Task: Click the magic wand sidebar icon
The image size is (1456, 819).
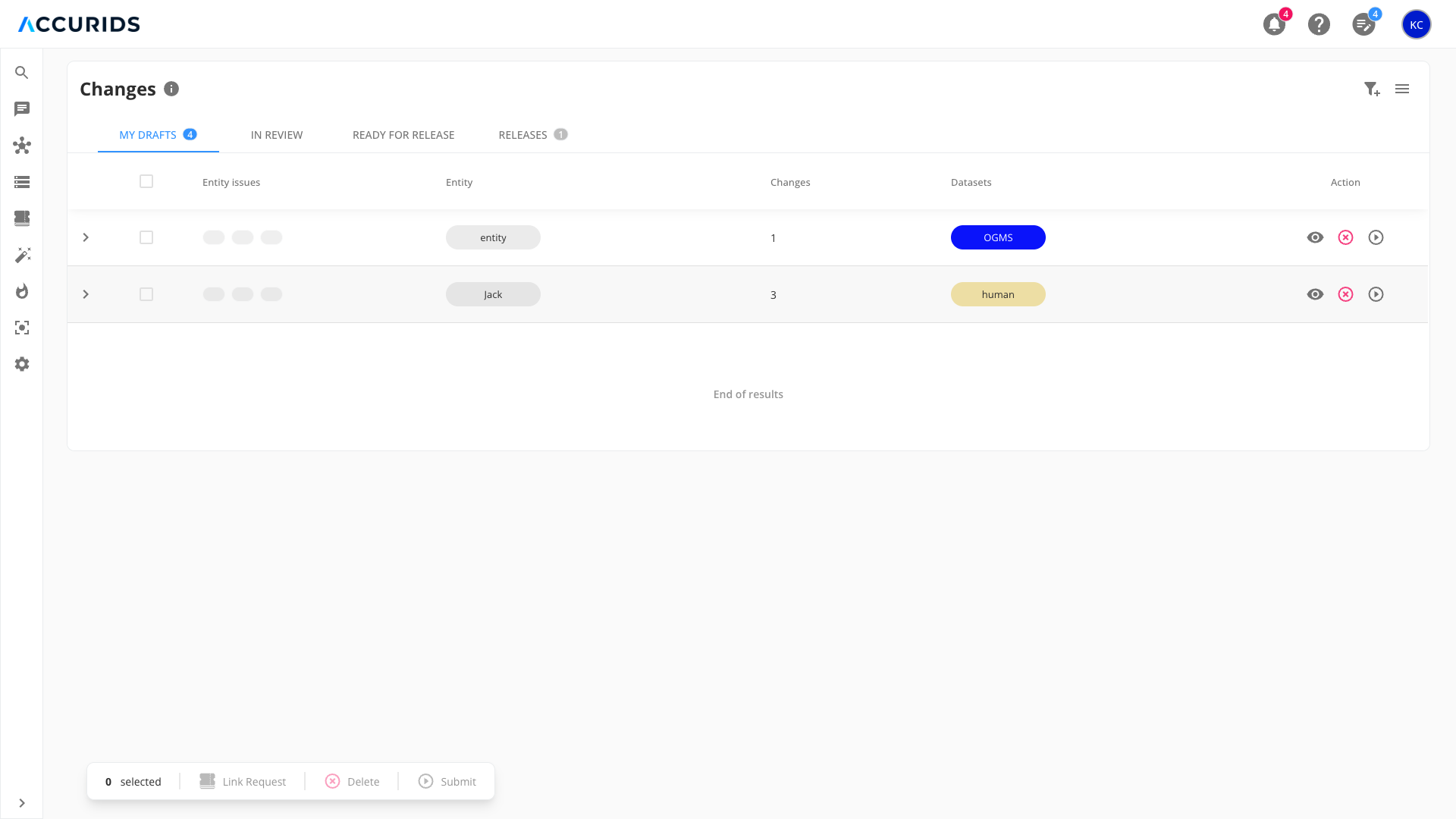Action: click(x=22, y=255)
